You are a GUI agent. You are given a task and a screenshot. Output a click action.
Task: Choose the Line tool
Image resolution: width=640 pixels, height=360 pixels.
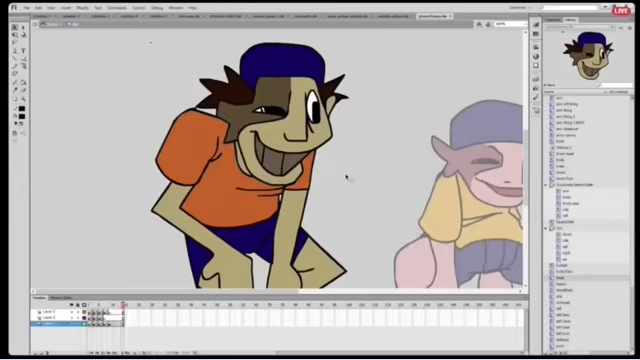(15, 58)
